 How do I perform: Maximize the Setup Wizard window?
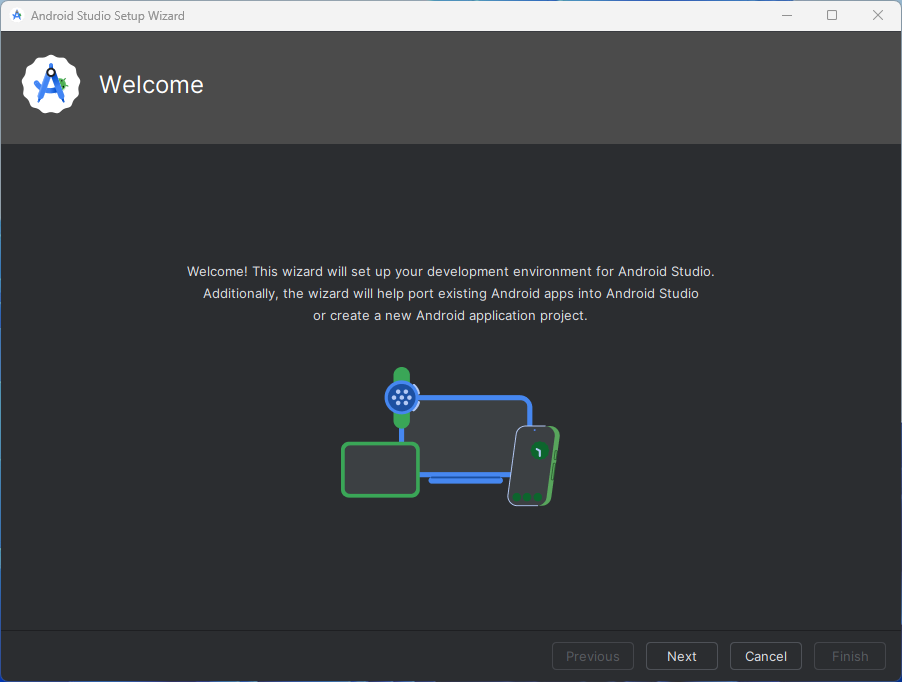pos(832,16)
